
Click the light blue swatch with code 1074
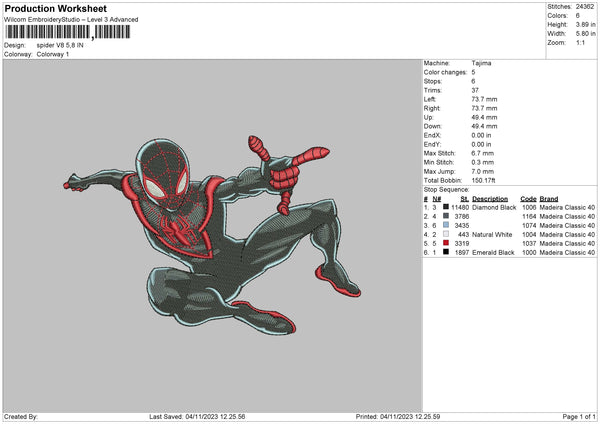pos(445,225)
